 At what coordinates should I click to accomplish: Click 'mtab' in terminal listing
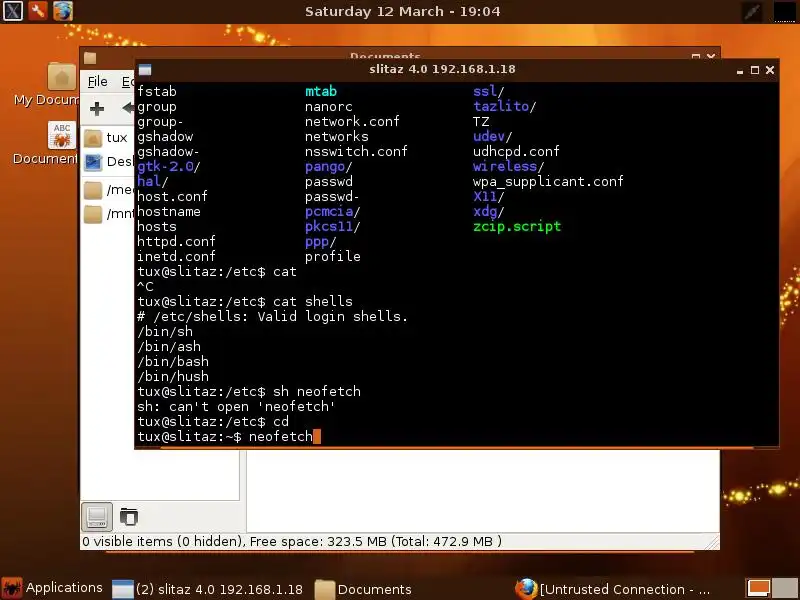[321, 91]
